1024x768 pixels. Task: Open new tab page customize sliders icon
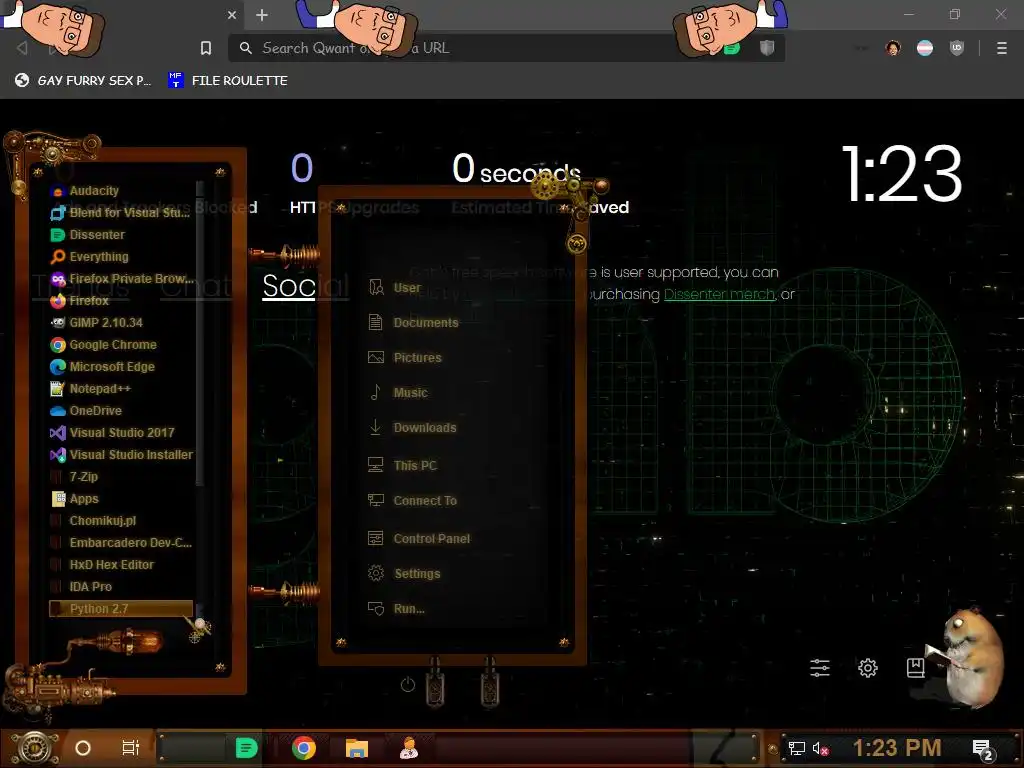click(820, 667)
